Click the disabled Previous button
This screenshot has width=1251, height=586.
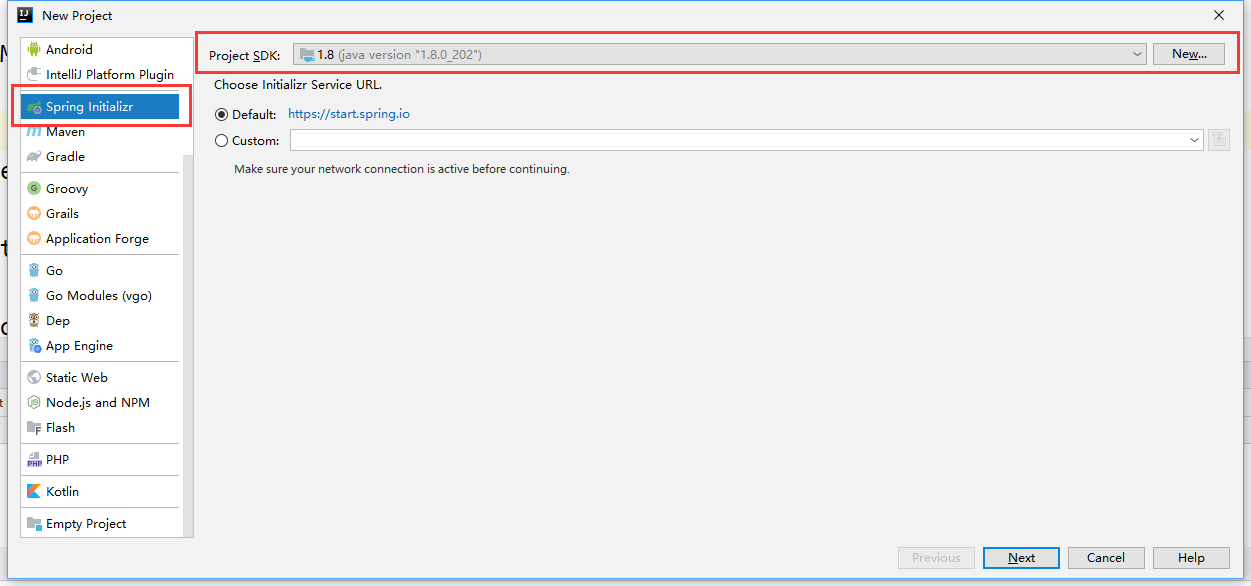[x=936, y=558]
